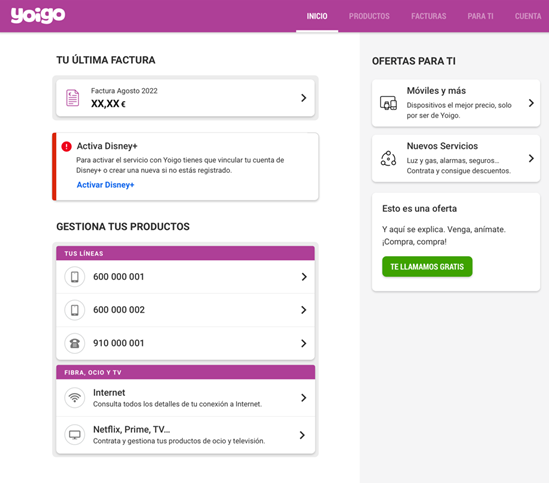Go to the Cuenta tab
The height and width of the screenshot is (483, 549).
(528, 16)
